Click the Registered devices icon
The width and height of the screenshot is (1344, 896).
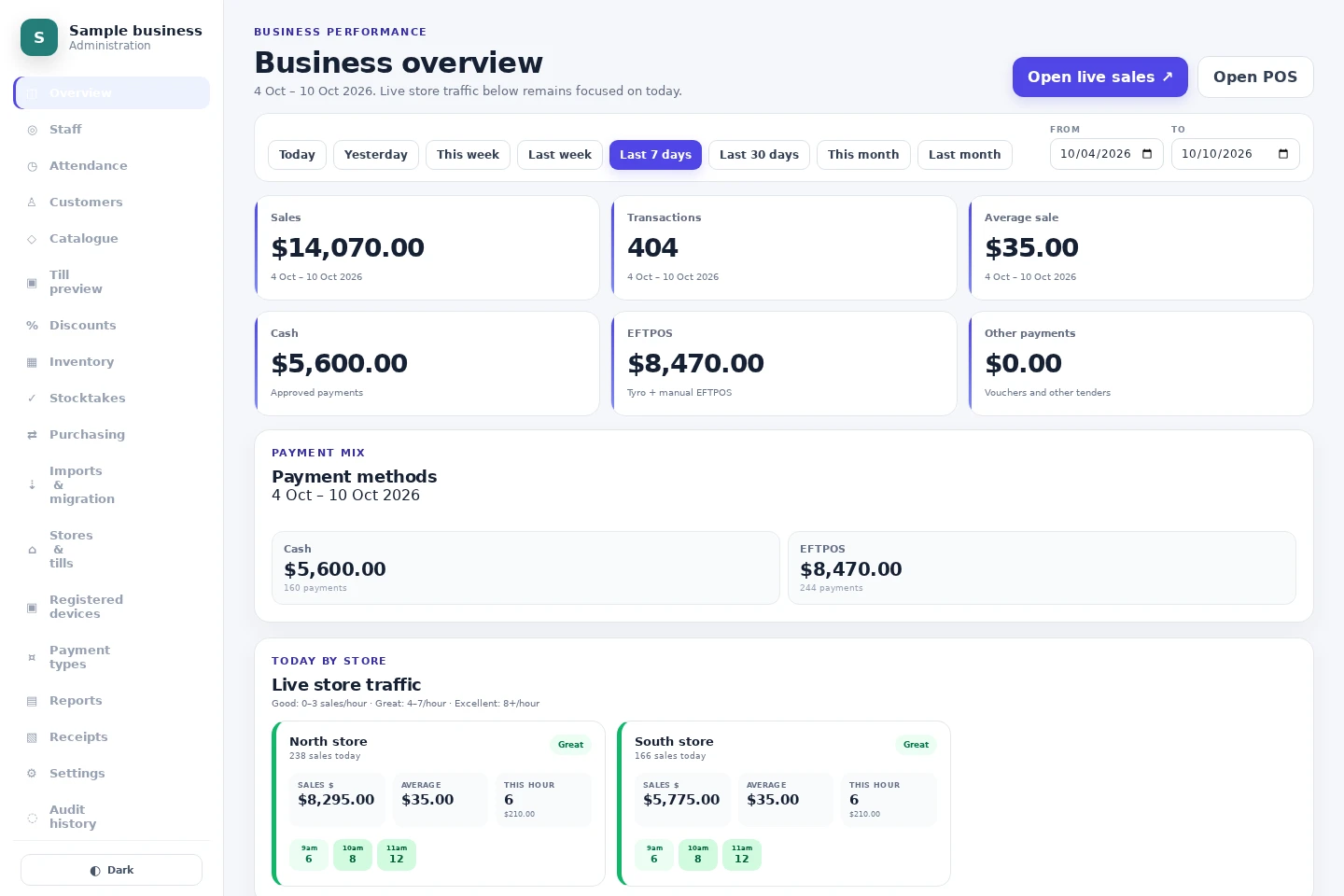[32, 608]
